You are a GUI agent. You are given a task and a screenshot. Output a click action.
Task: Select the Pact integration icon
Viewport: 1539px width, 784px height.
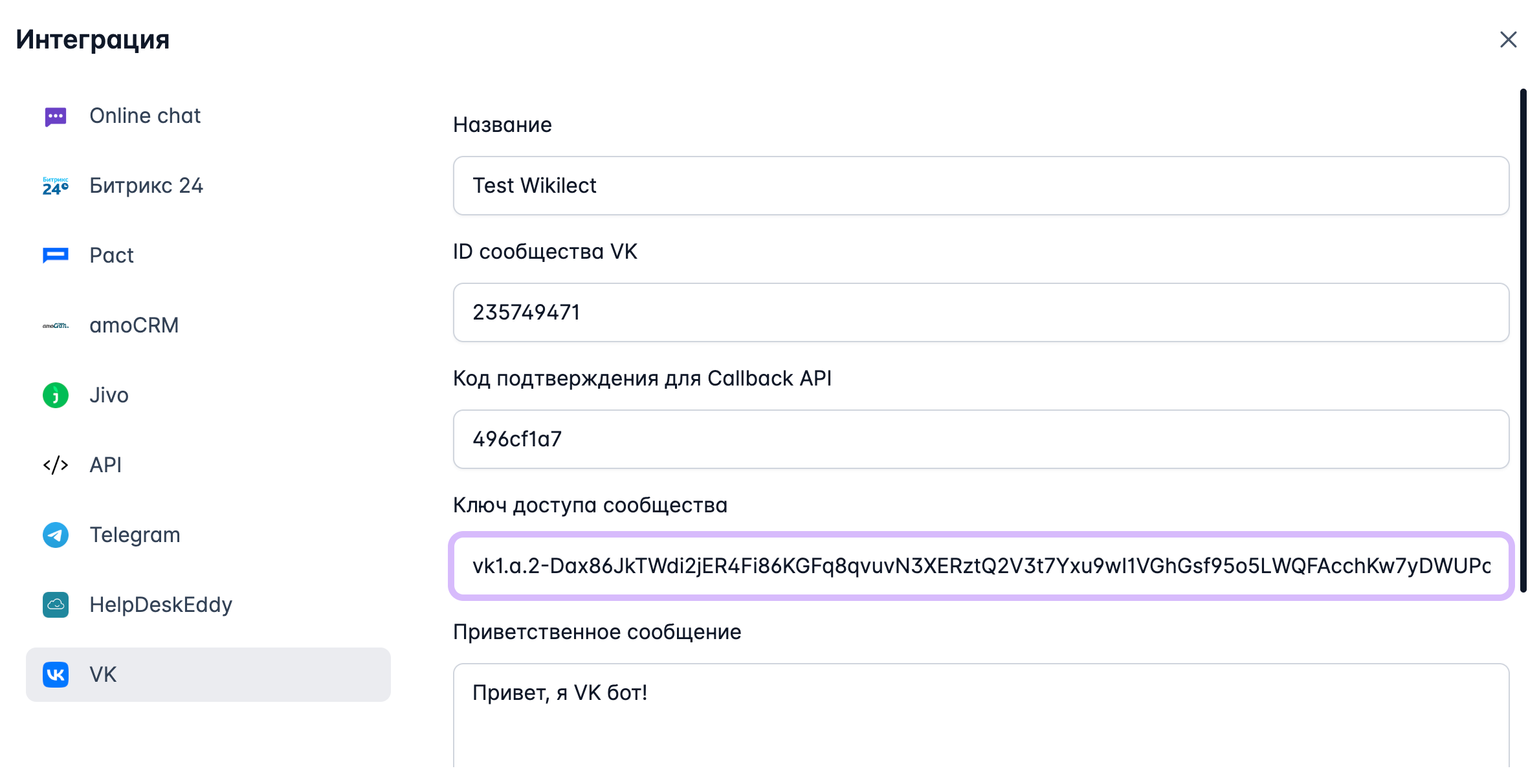[55, 255]
